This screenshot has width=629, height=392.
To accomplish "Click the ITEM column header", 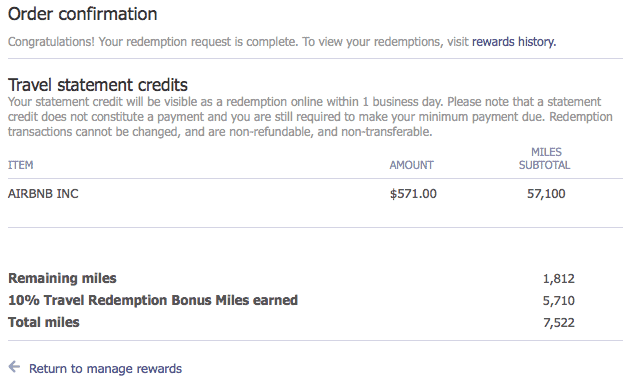I will [x=20, y=165].
